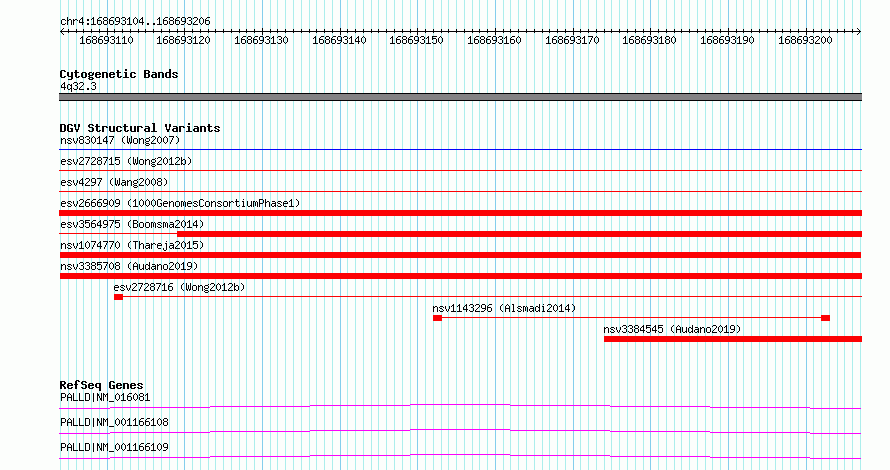Screen dimensions: 890x470
Task: Click the DGV Structural Variants track title
Action: tap(140, 128)
